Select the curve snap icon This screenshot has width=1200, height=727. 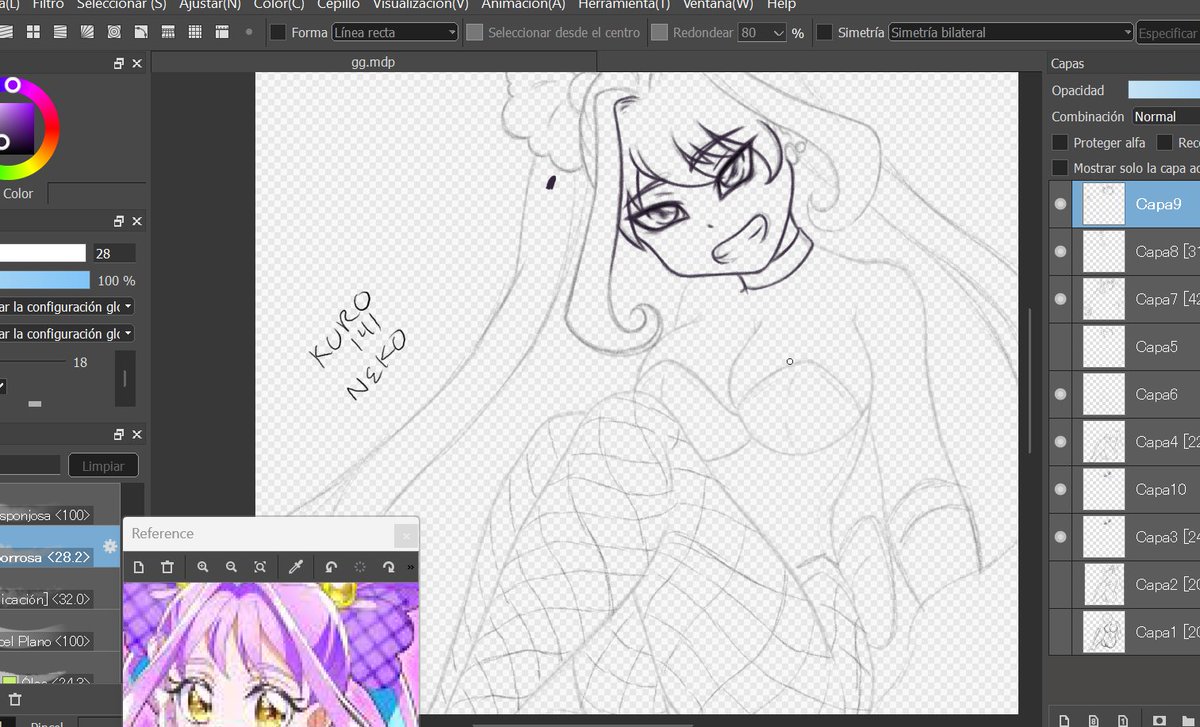pos(141,32)
